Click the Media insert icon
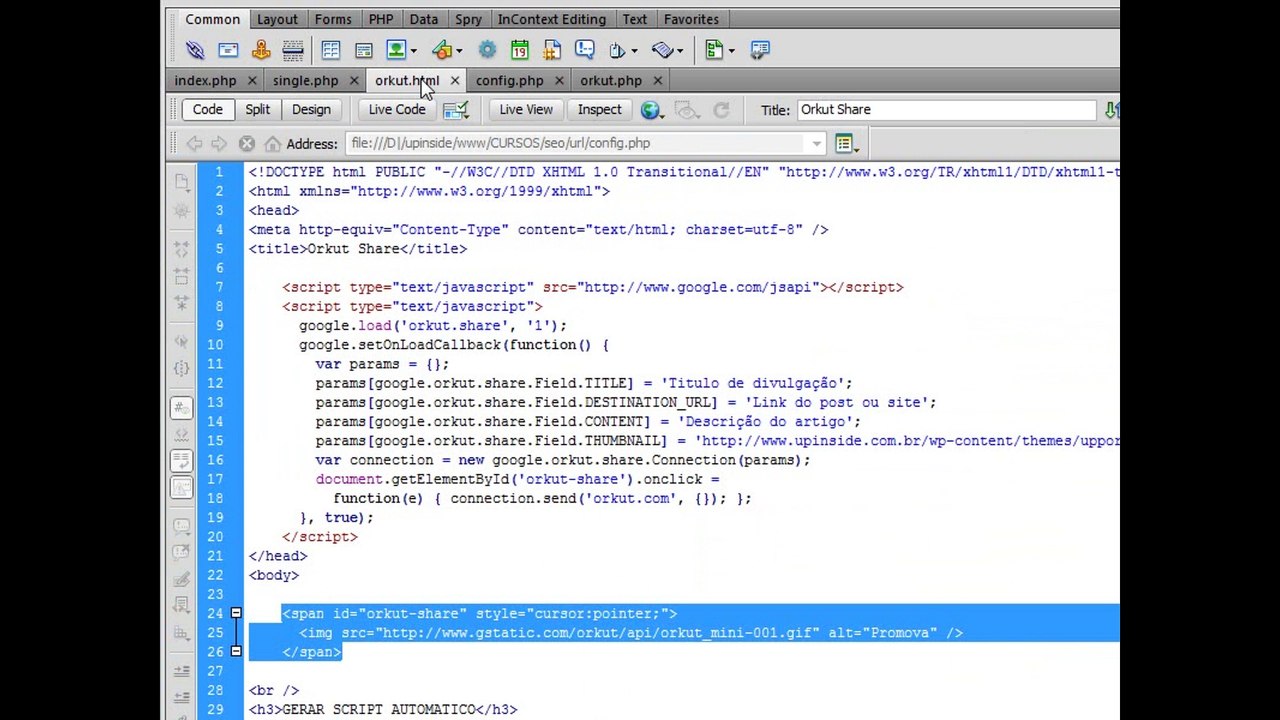The image size is (1280, 720). pos(442,50)
